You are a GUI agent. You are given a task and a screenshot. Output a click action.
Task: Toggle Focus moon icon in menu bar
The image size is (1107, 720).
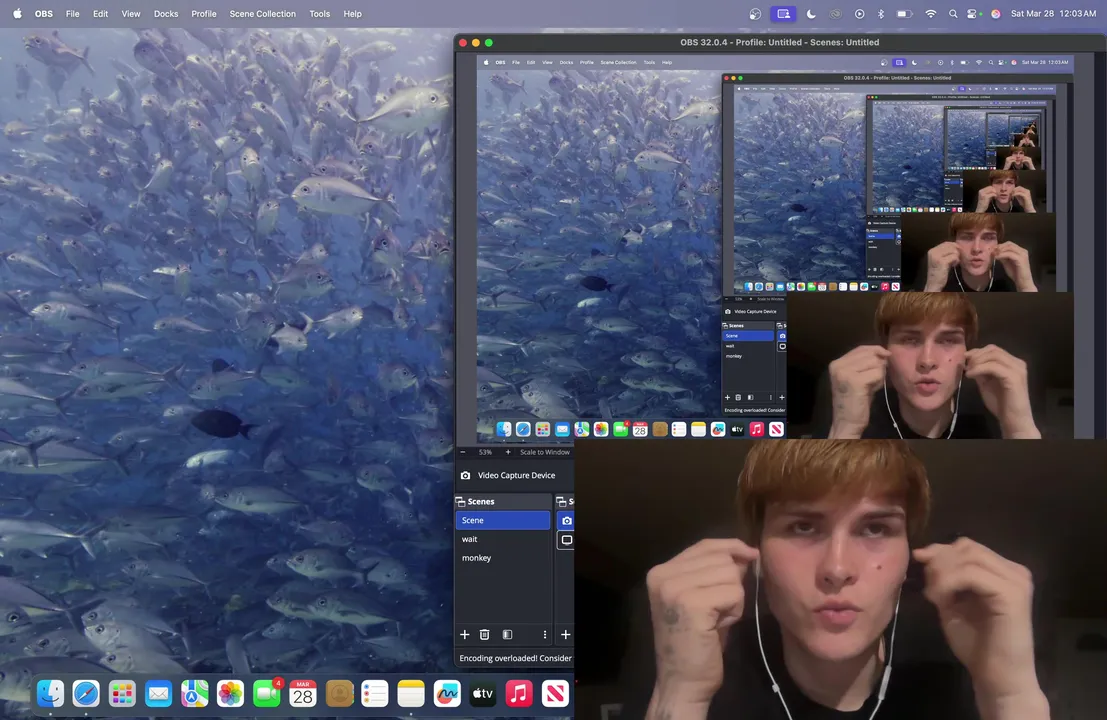coord(811,13)
